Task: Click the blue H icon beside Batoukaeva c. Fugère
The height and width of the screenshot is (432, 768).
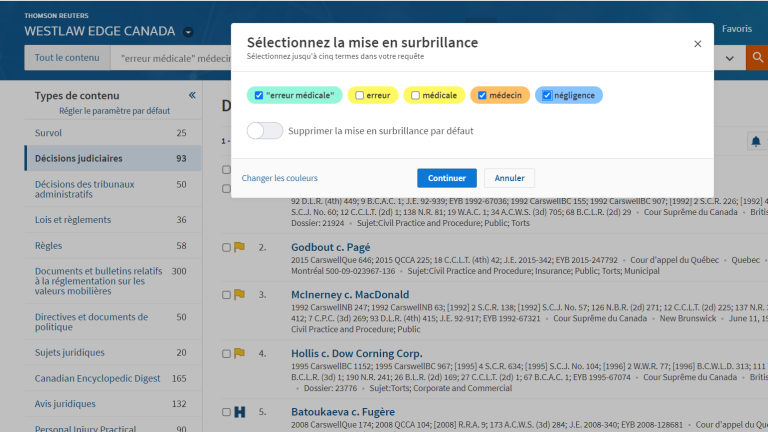Action: point(240,412)
